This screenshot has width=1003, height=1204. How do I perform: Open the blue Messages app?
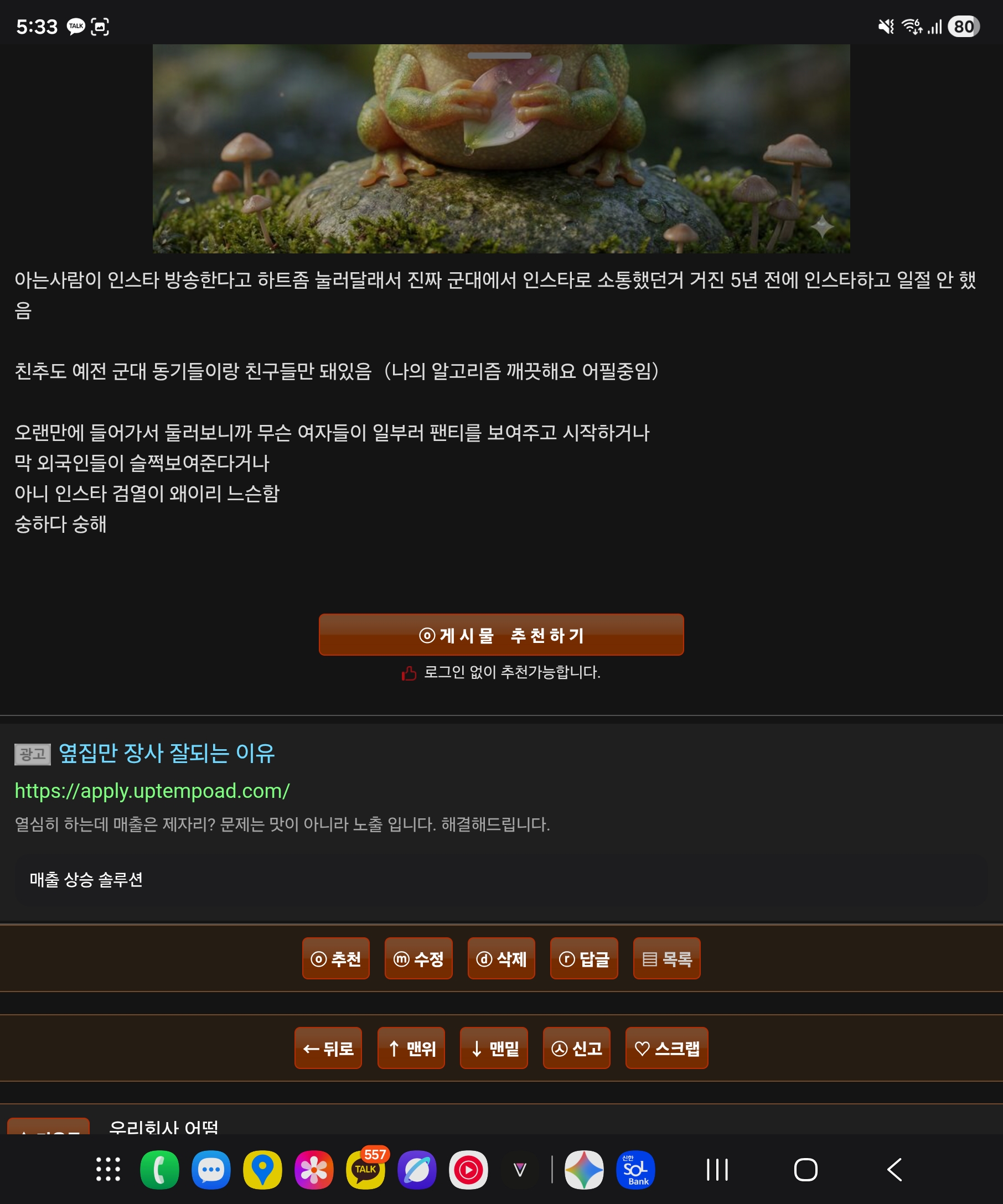click(x=211, y=1170)
